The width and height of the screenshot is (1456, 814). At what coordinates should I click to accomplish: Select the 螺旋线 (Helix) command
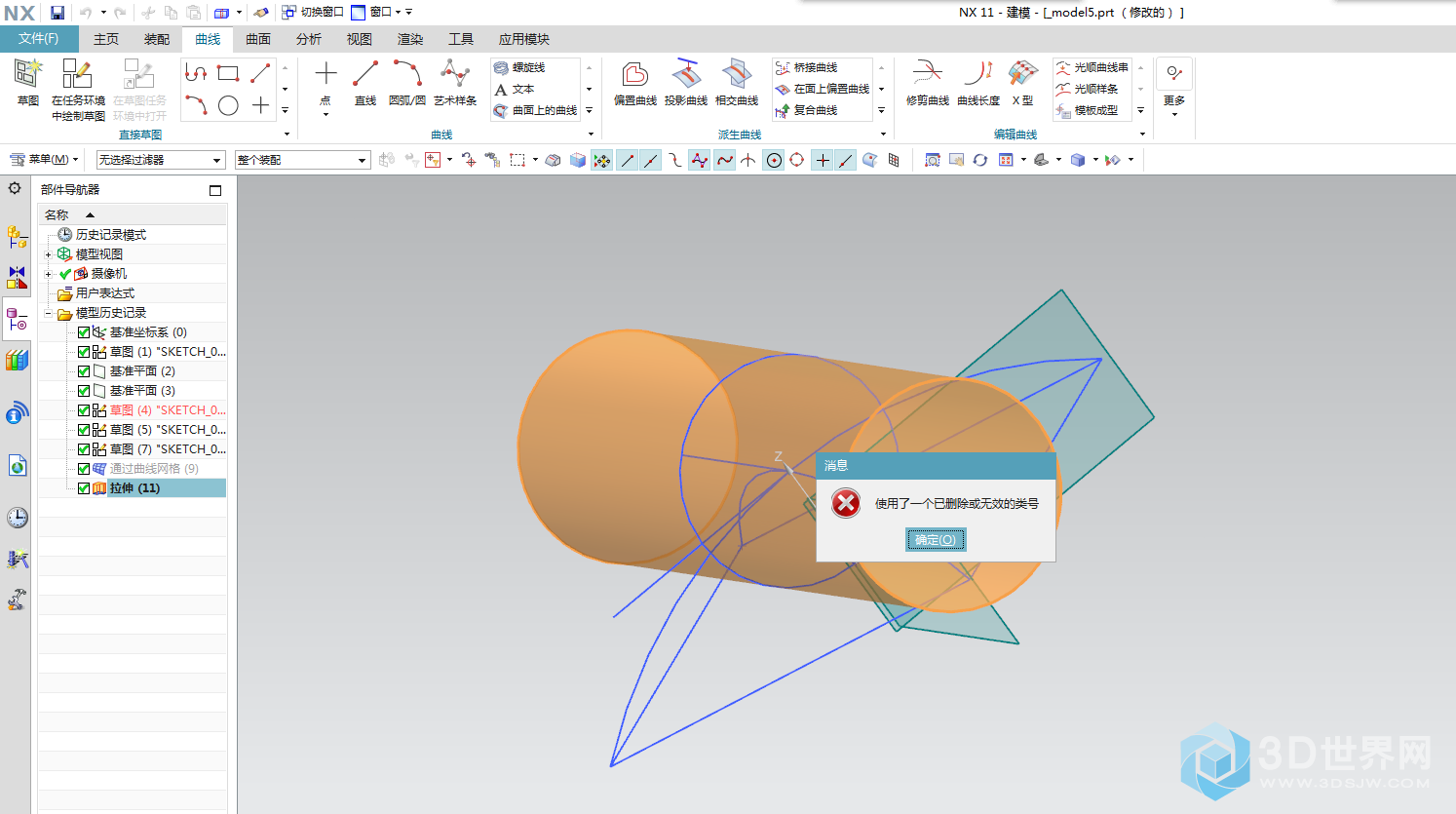(x=520, y=67)
